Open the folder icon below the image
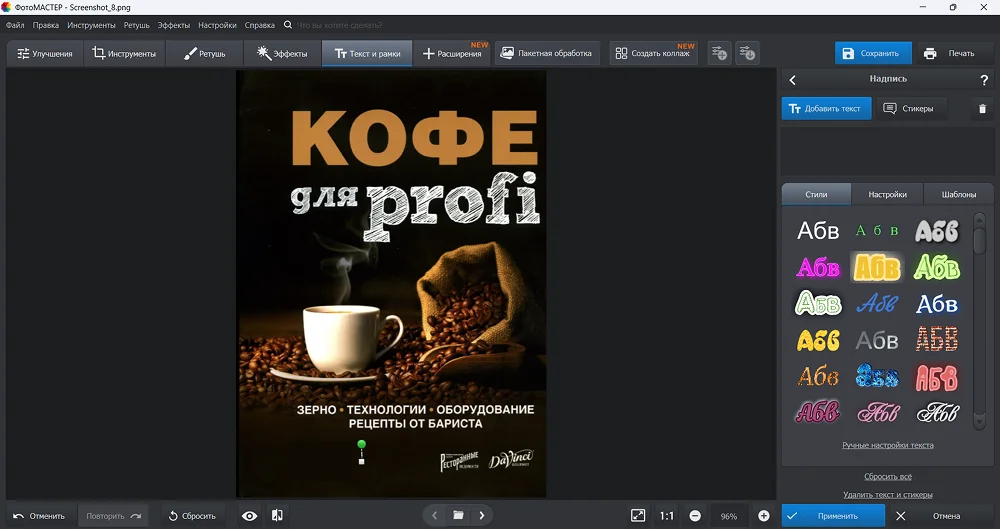The image size is (1000, 529). (458, 516)
